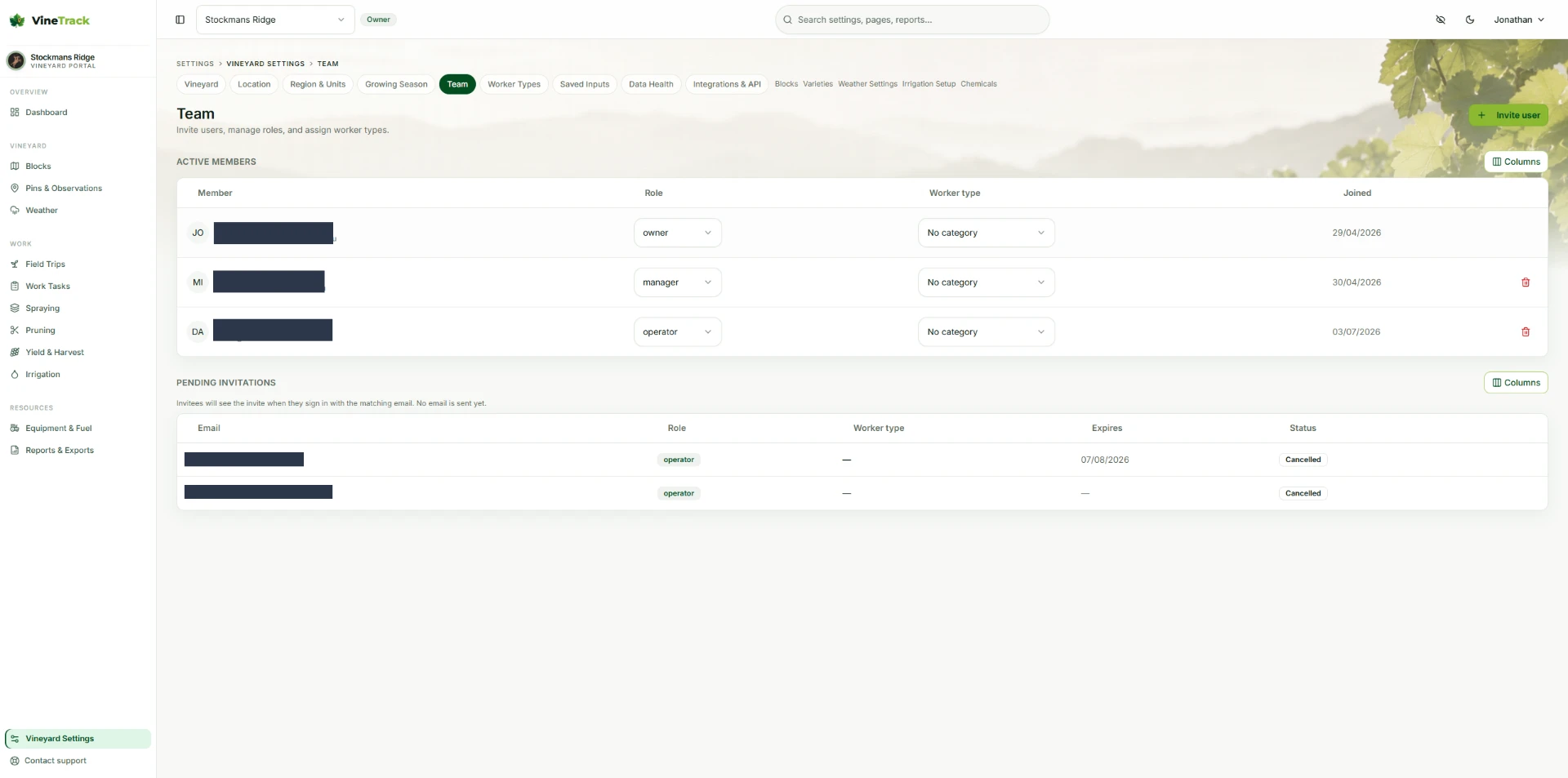Toggle dark mode moon icon
This screenshot has width=1568, height=778.
tap(1470, 20)
